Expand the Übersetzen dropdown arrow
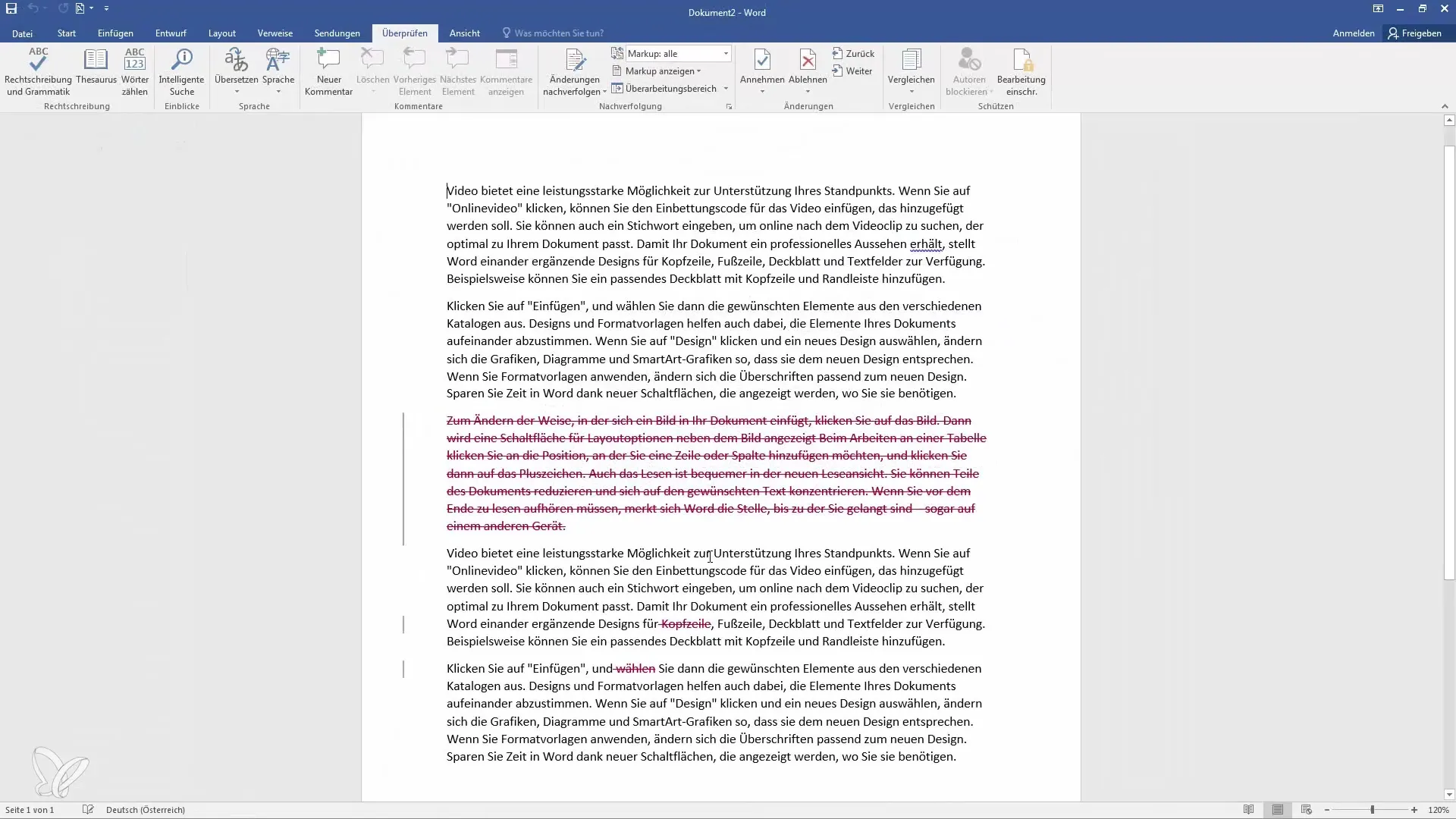 237,93
